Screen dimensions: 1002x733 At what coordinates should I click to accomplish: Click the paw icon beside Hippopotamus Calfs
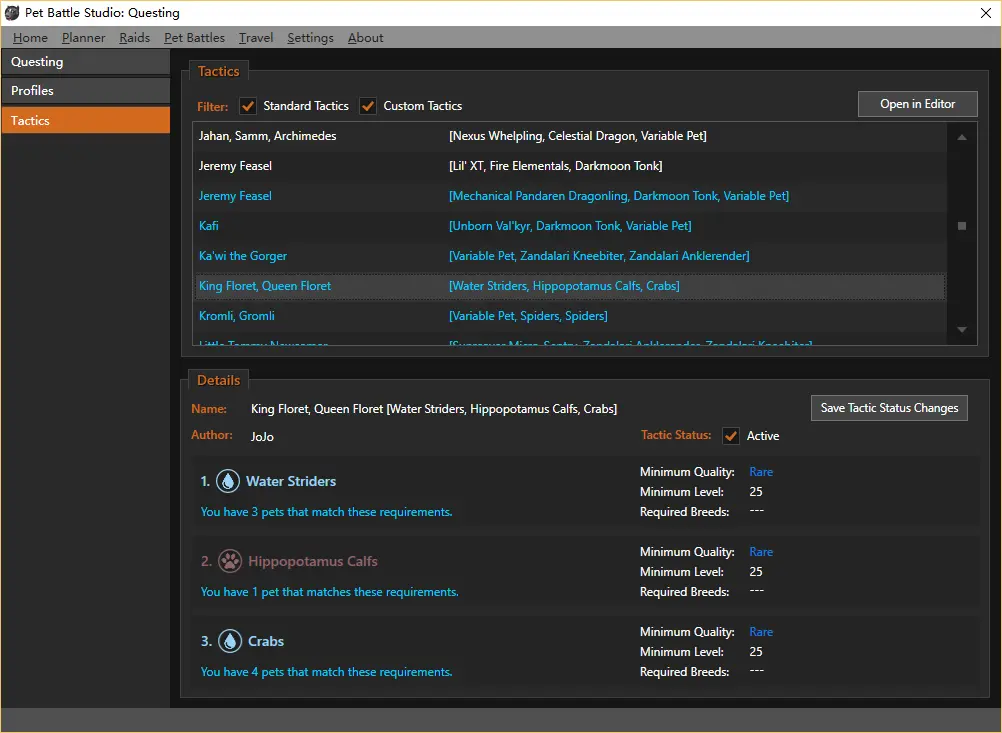coord(230,561)
